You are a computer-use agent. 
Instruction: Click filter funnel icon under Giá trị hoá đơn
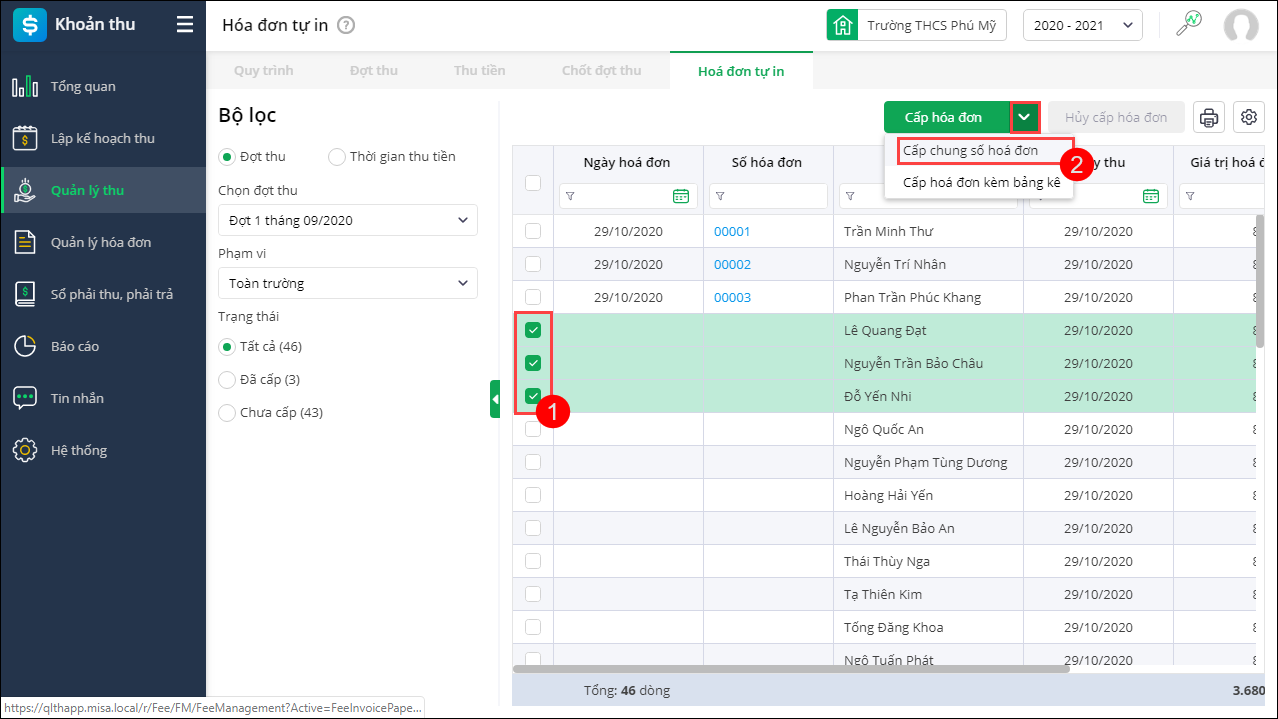tap(1190, 196)
